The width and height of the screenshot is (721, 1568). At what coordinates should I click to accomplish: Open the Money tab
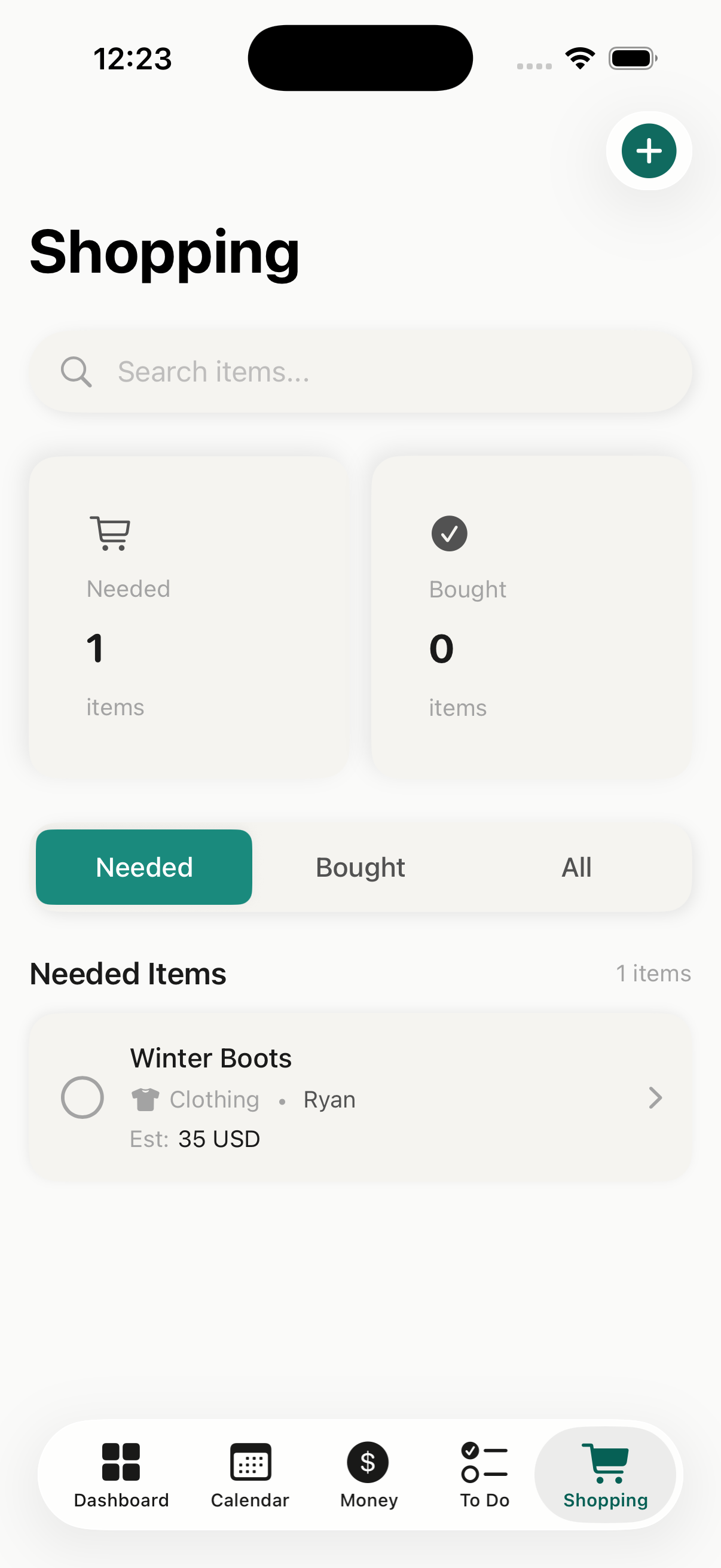click(x=368, y=1474)
